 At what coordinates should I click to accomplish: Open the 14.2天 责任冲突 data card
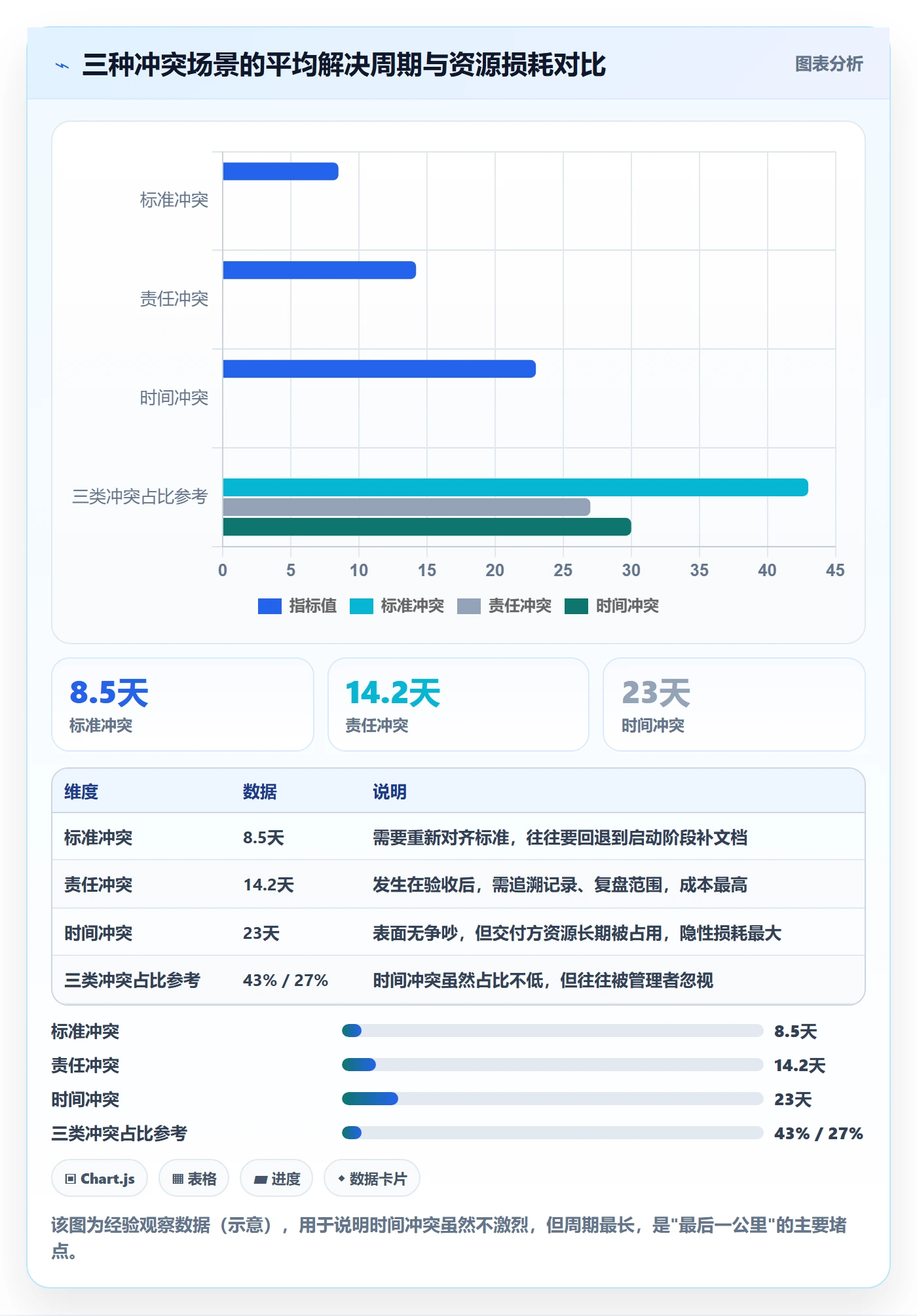(458, 704)
